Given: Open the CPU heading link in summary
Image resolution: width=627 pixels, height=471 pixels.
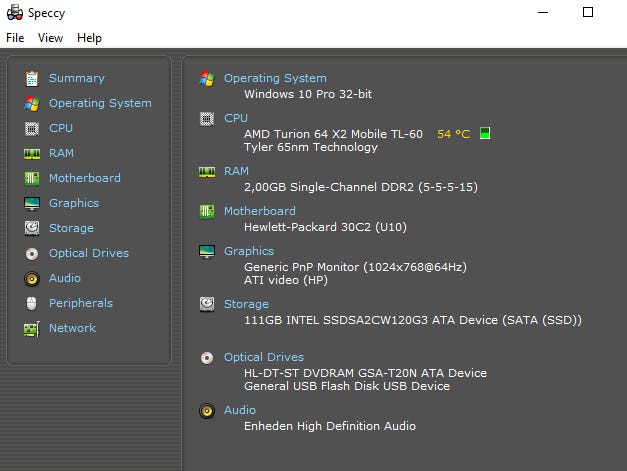Looking at the screenshot, I should (x=236, y=118).
